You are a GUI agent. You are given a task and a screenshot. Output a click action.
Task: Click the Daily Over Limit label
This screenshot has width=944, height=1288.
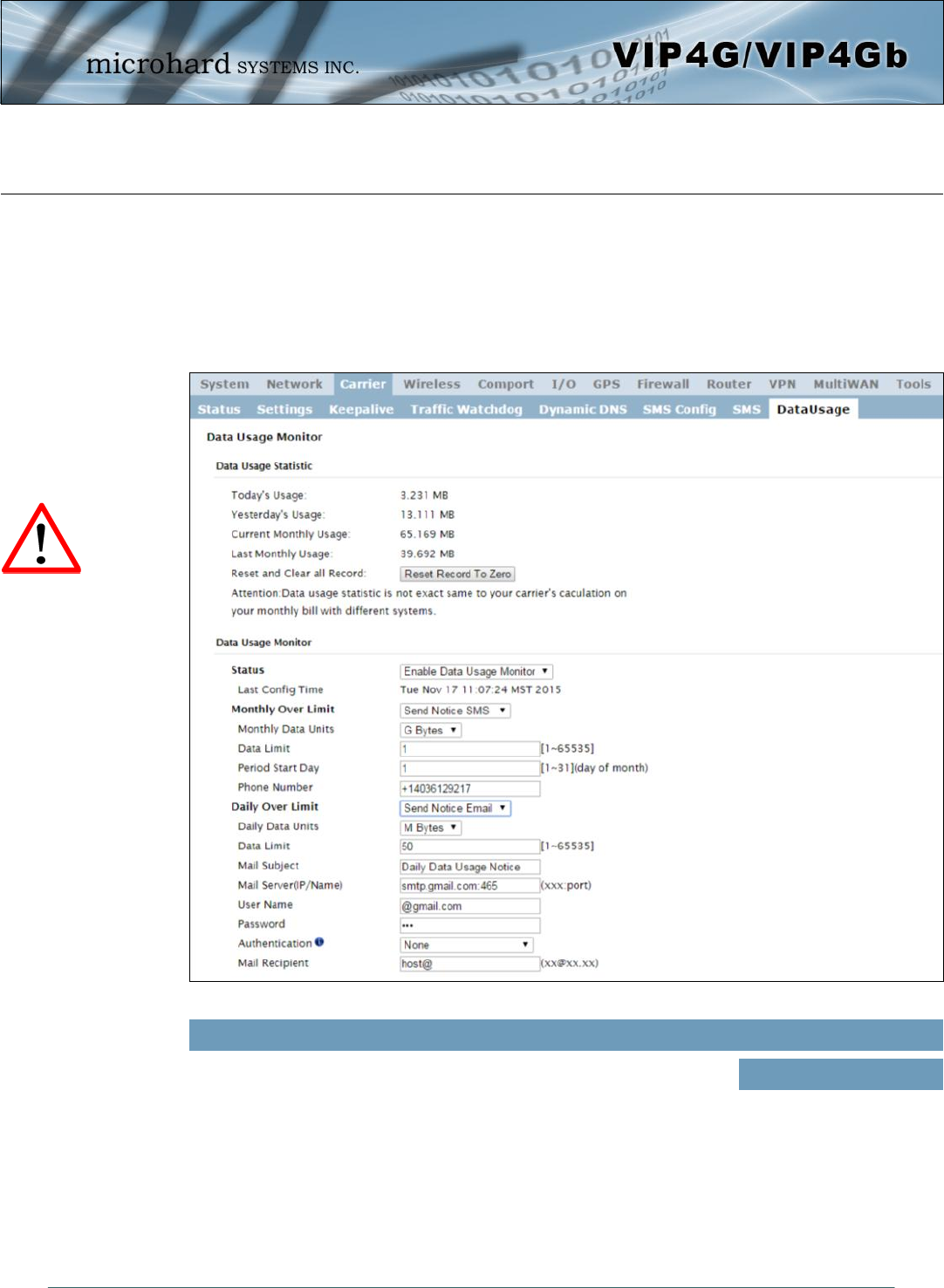pos(275,807)
